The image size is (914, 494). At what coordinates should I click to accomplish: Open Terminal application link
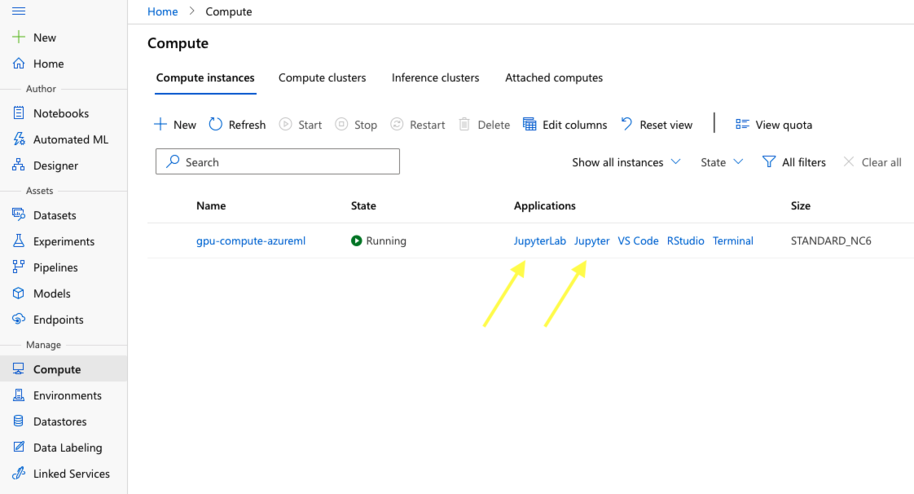pos(733,241)
